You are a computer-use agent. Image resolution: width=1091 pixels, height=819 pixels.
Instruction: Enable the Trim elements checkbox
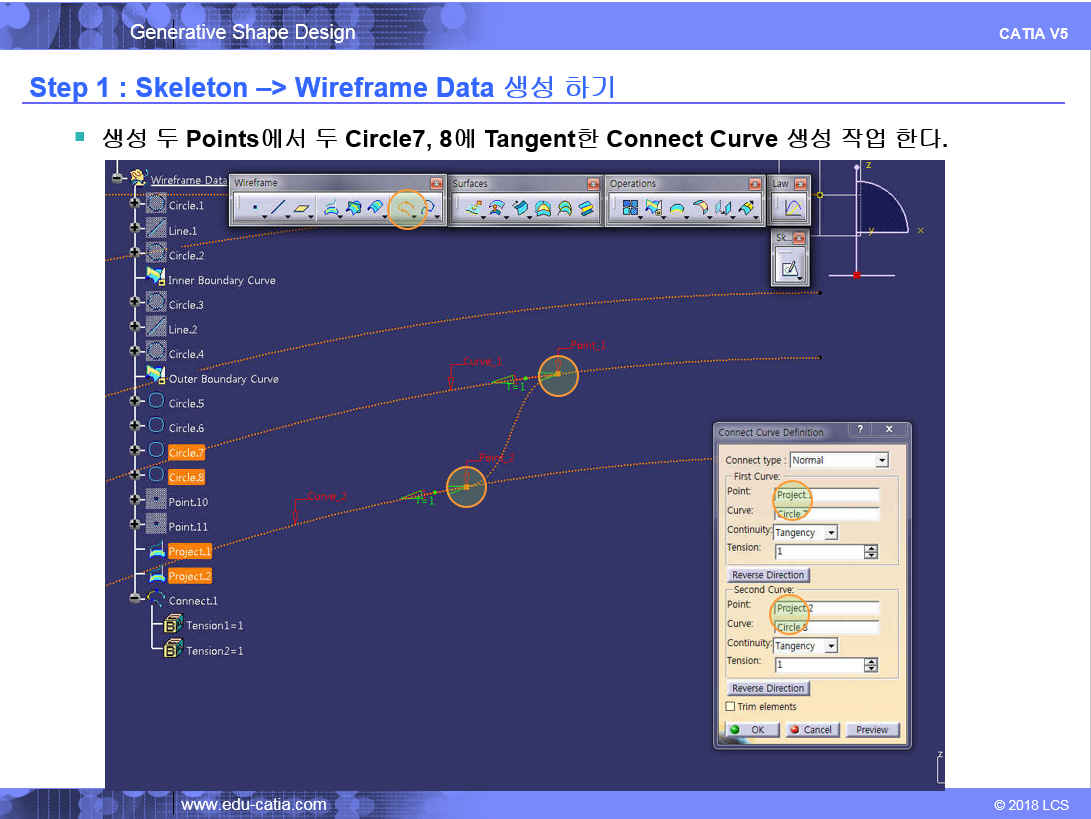(x=731, y=707)
